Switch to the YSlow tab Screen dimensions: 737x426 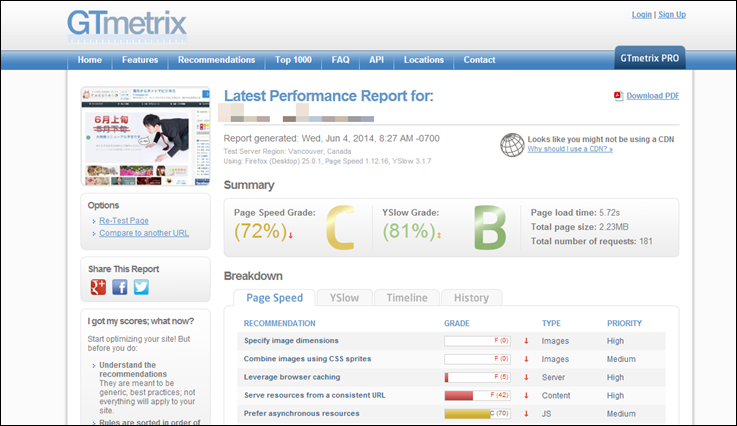coord(344,298)
